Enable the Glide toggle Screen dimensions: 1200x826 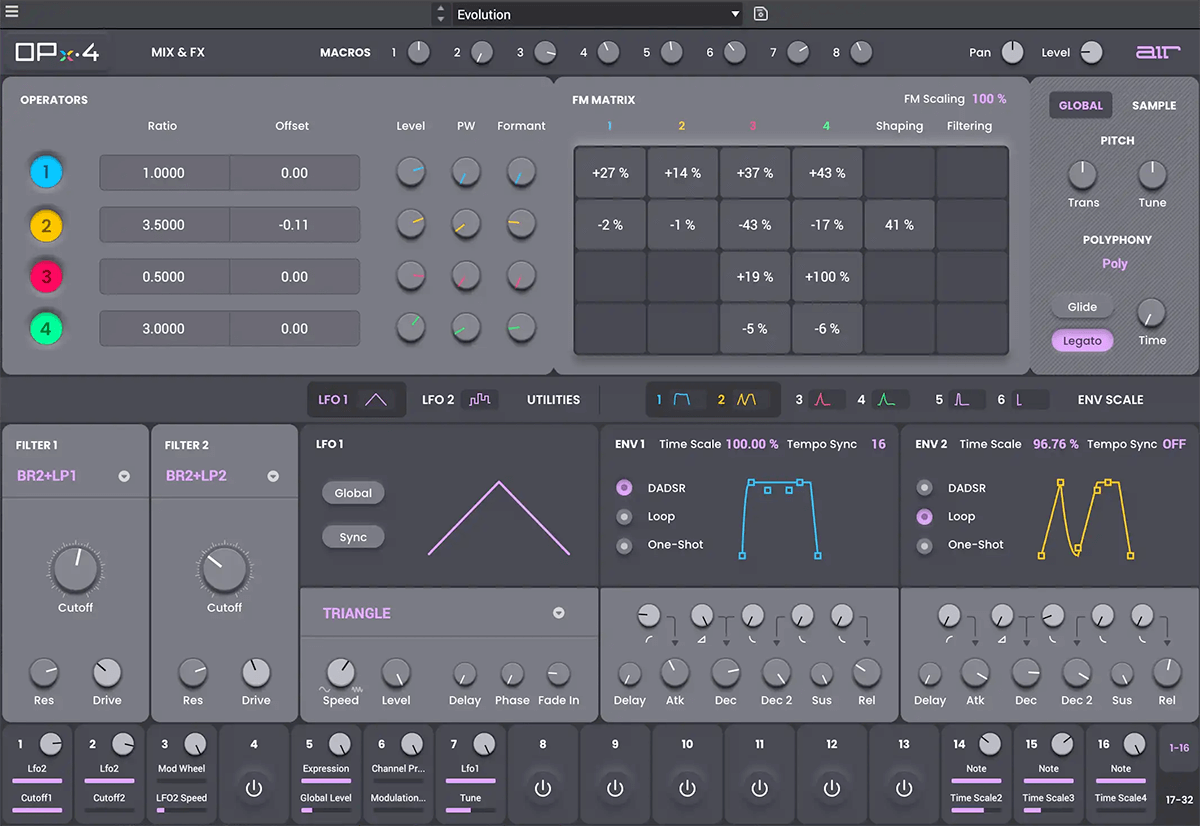point(1082,307)
